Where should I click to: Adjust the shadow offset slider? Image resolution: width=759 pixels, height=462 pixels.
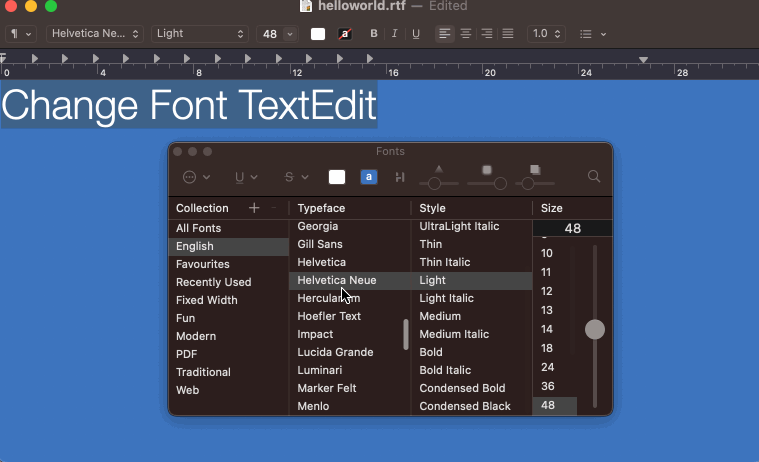pyautogui.click(x=528, y=184)
